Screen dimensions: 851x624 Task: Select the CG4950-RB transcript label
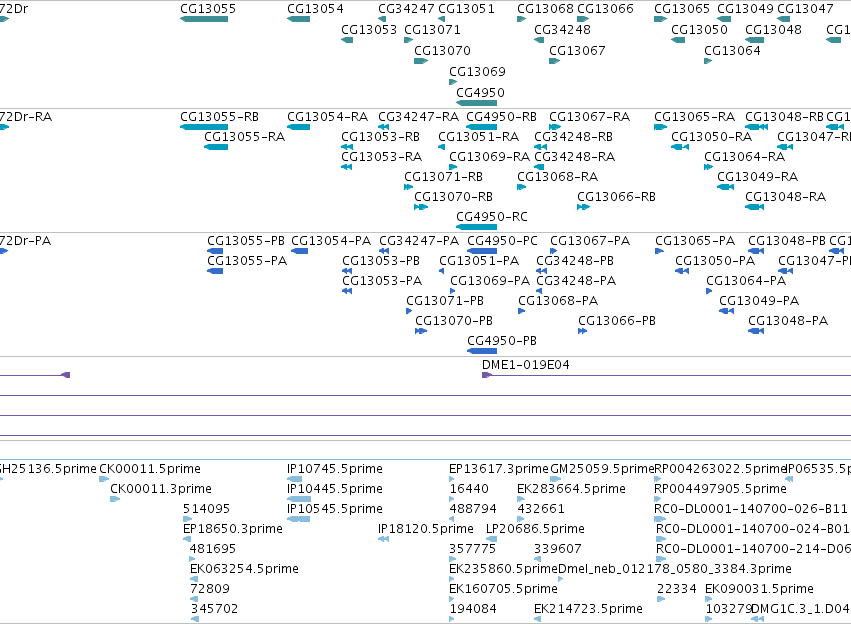[501, 117]
